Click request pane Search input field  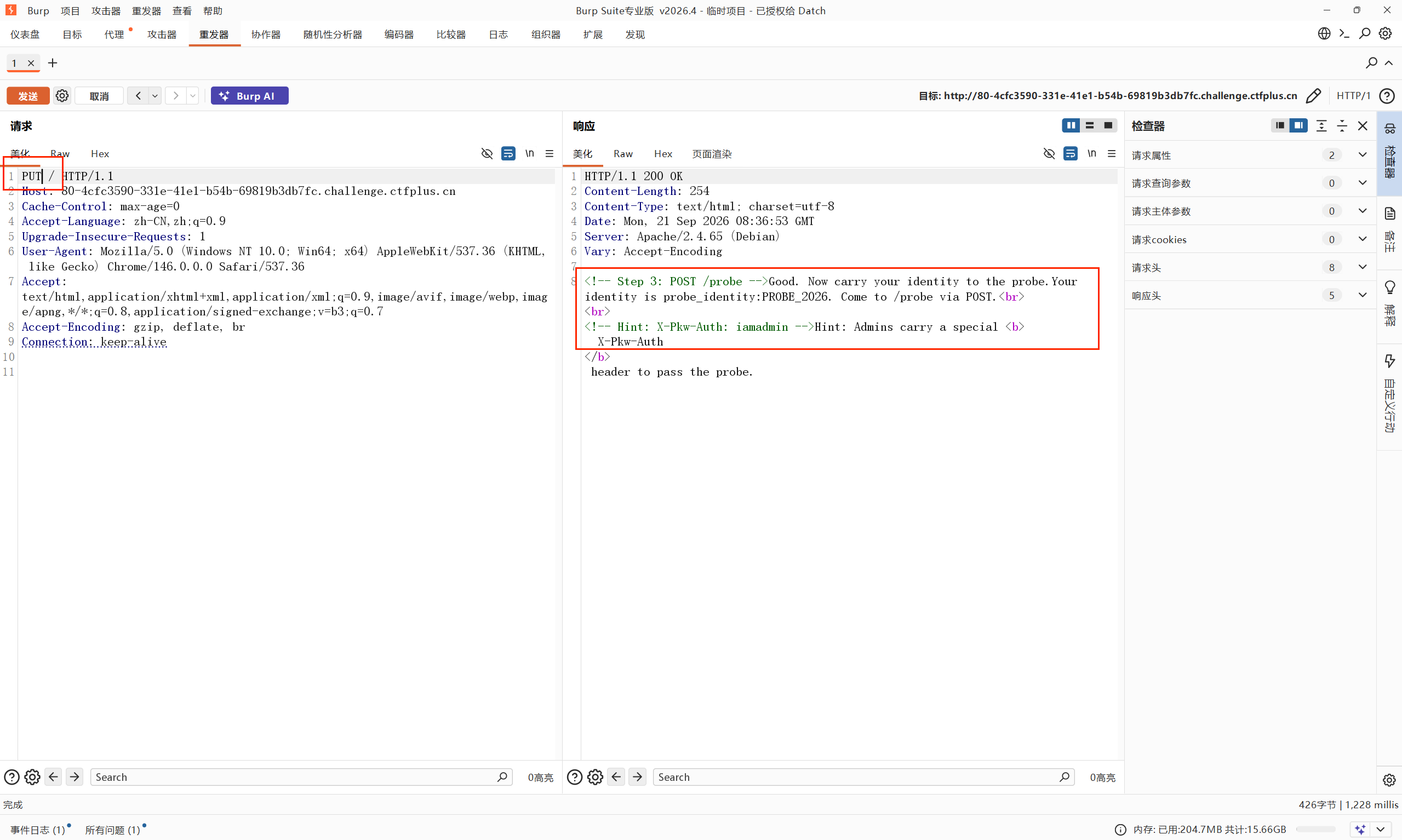pyautogui.click(x=301, y=777)
